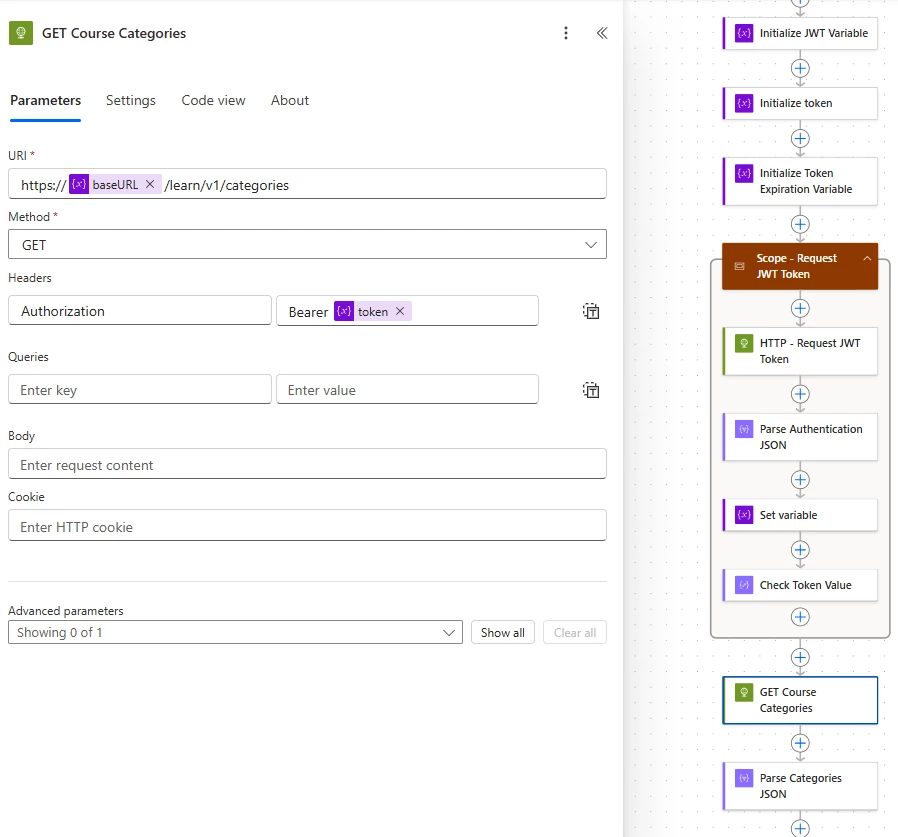The width and height of the screenshot is (898, 837).
Task: Click the add-step plus below Initialize token
Action: tap(800, 138)
